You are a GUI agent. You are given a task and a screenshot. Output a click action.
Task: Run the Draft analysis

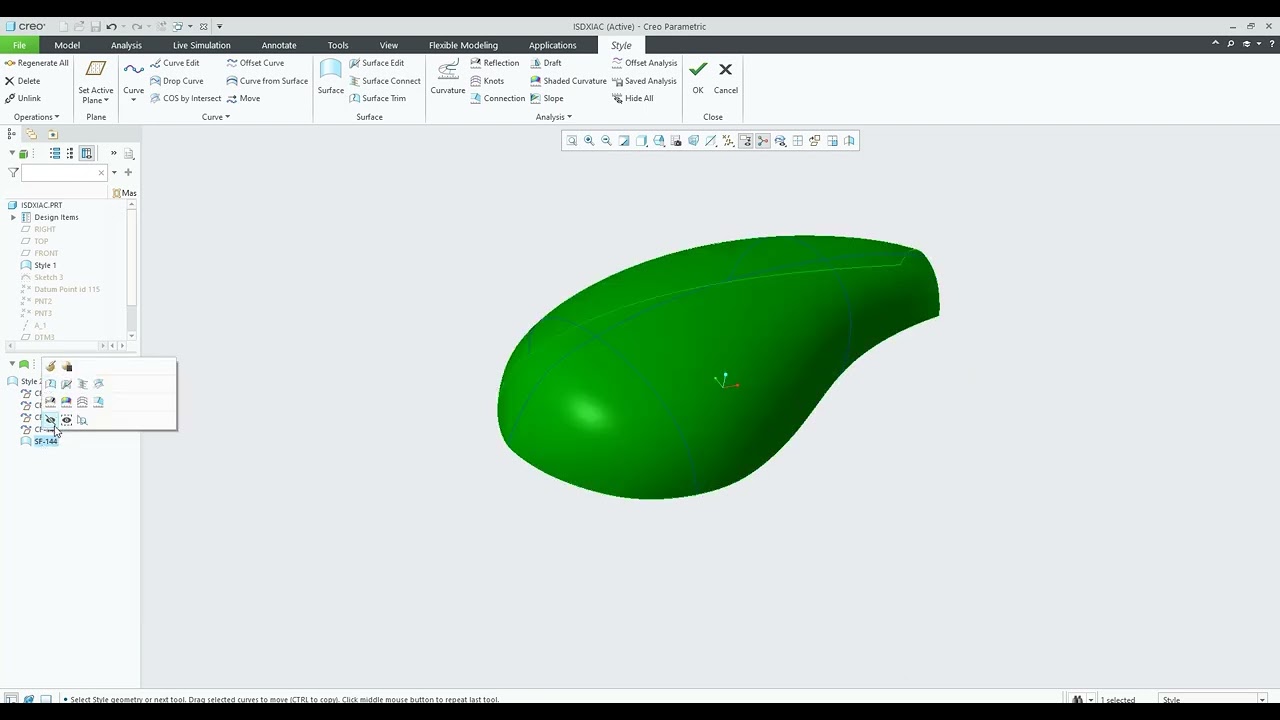pos(546,63)
